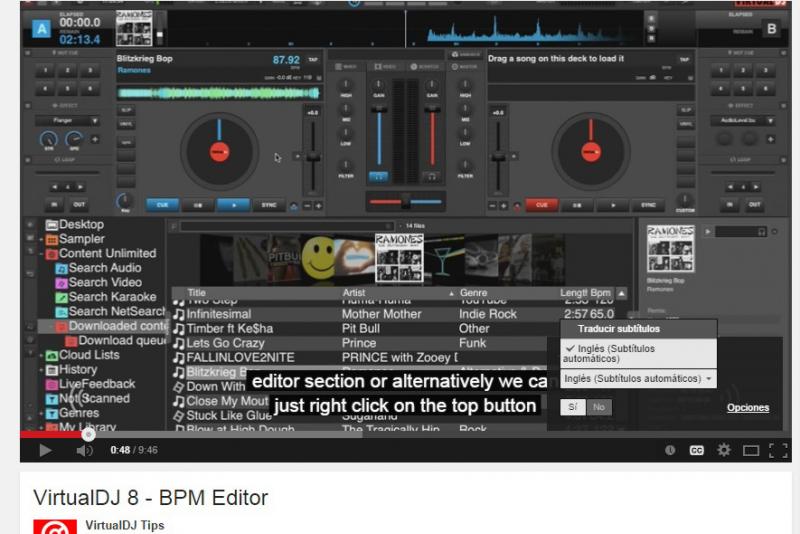Toggle deck B SLIP mode button
The image size is (800, 534).
point(686,110)
